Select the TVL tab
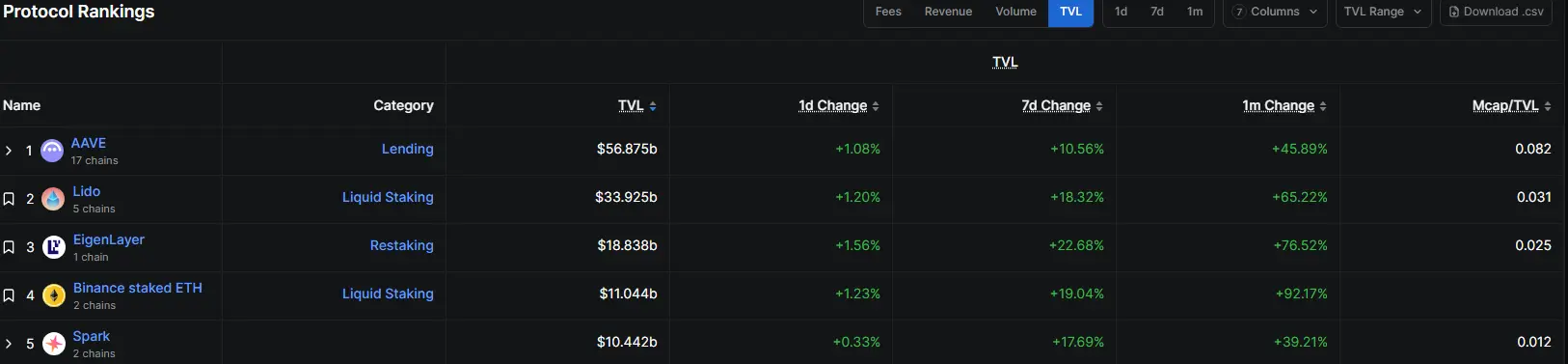The height and width of the screenshot is (364, 1568). 1070,12
